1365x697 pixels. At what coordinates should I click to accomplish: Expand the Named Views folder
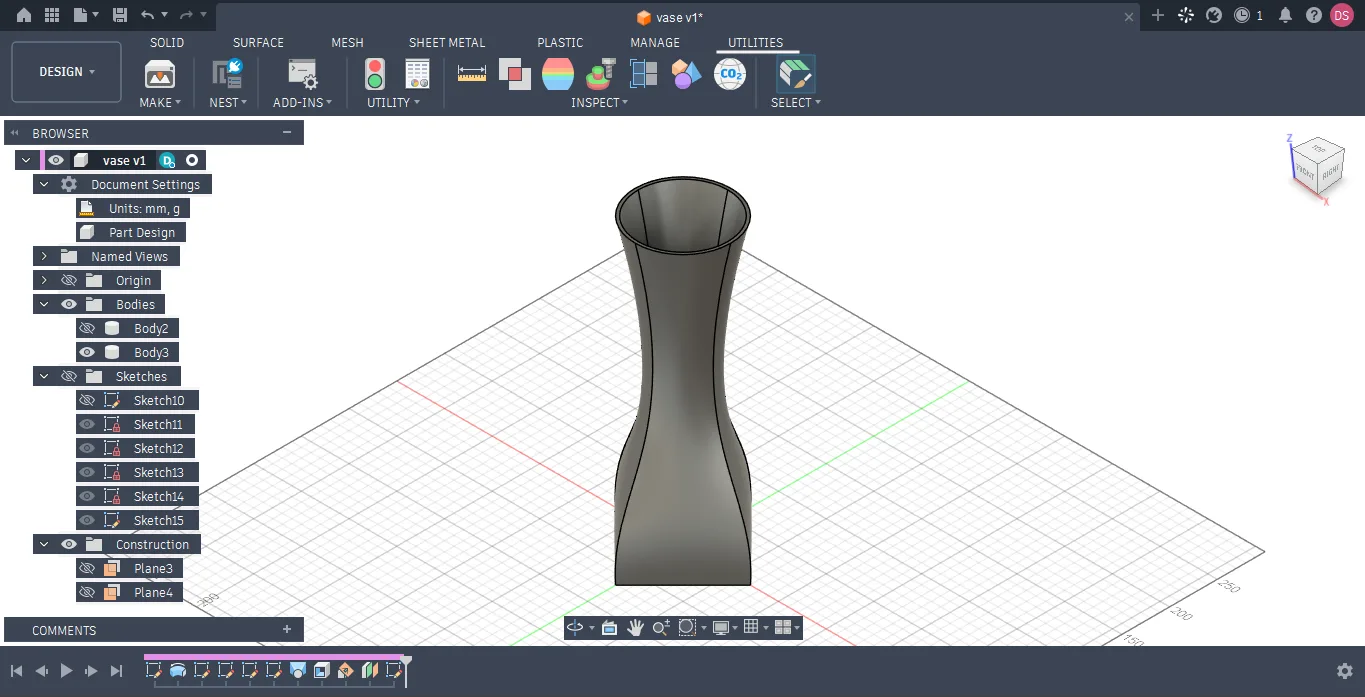(x=44, y=256)
